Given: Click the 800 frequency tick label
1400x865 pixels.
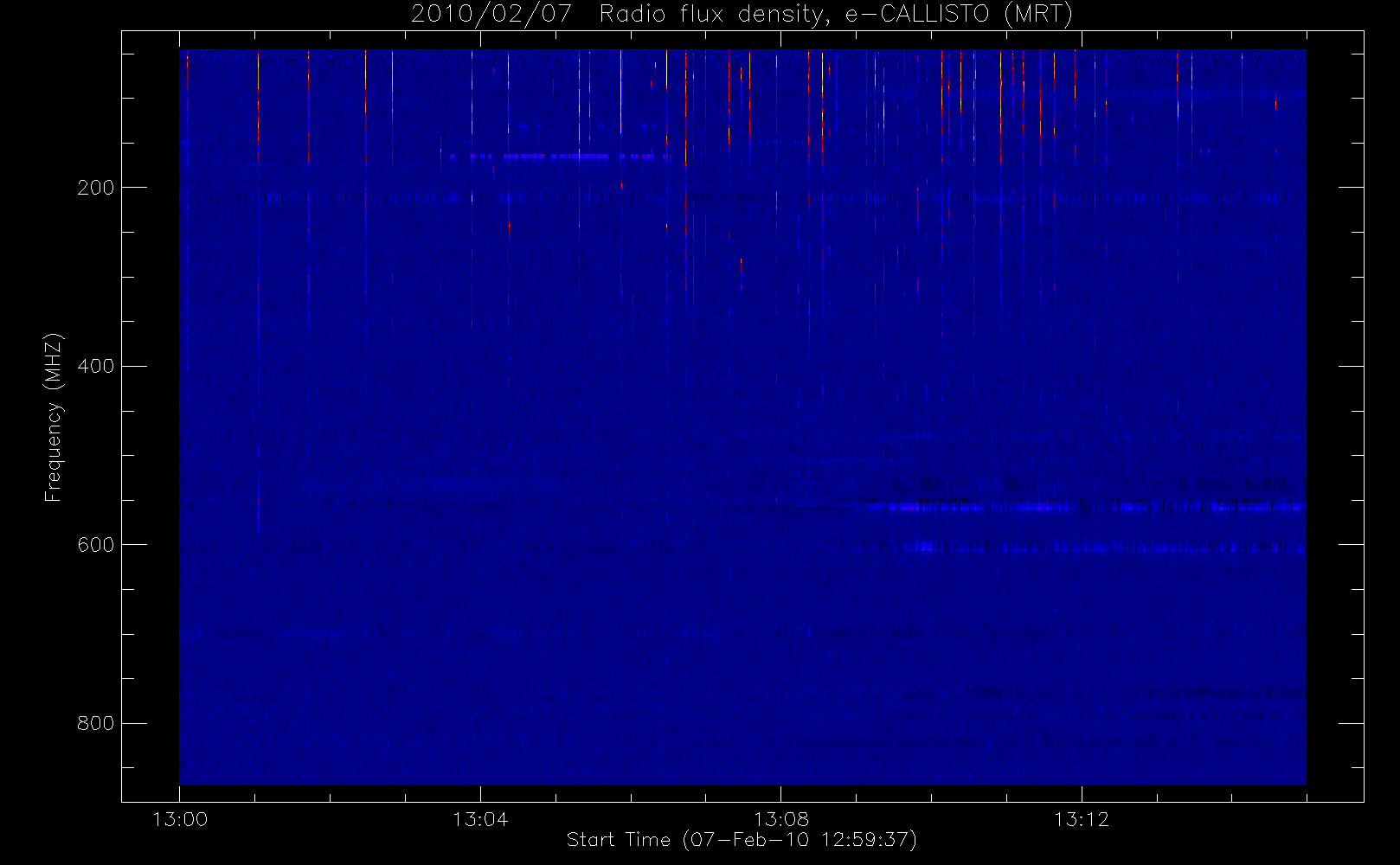Looking at the screenshot, I should 95,723.
